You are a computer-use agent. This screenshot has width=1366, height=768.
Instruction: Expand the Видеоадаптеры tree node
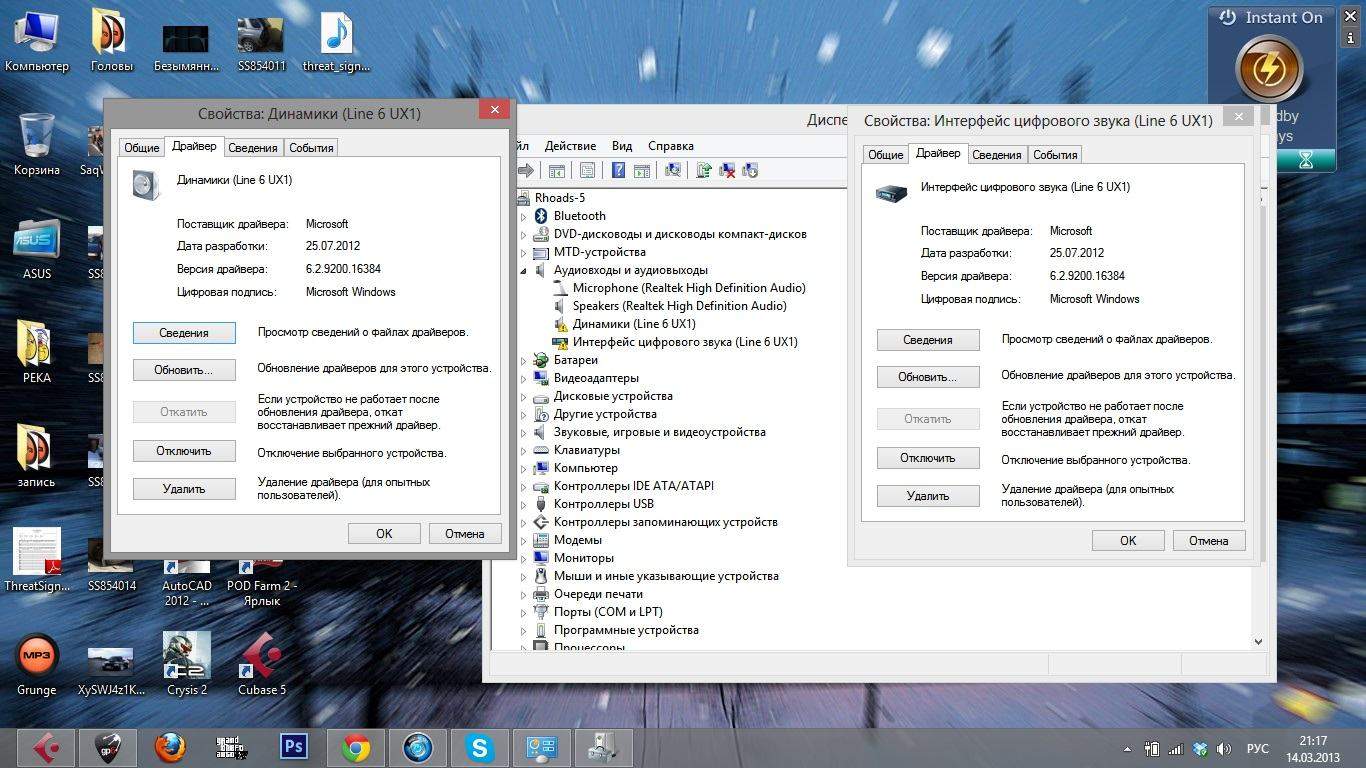coord(523,378)
